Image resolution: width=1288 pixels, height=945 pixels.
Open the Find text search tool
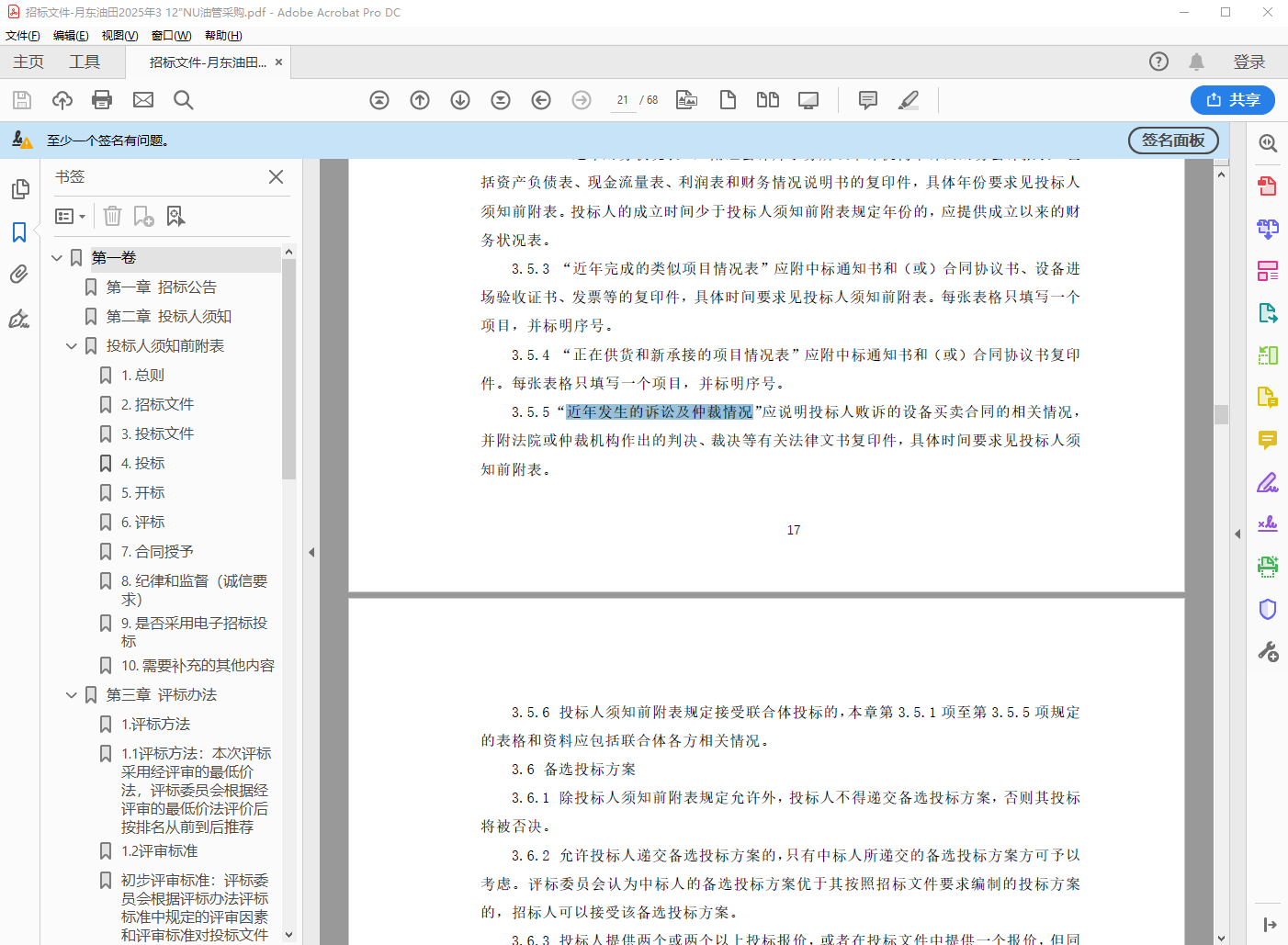tap(184, 100)
